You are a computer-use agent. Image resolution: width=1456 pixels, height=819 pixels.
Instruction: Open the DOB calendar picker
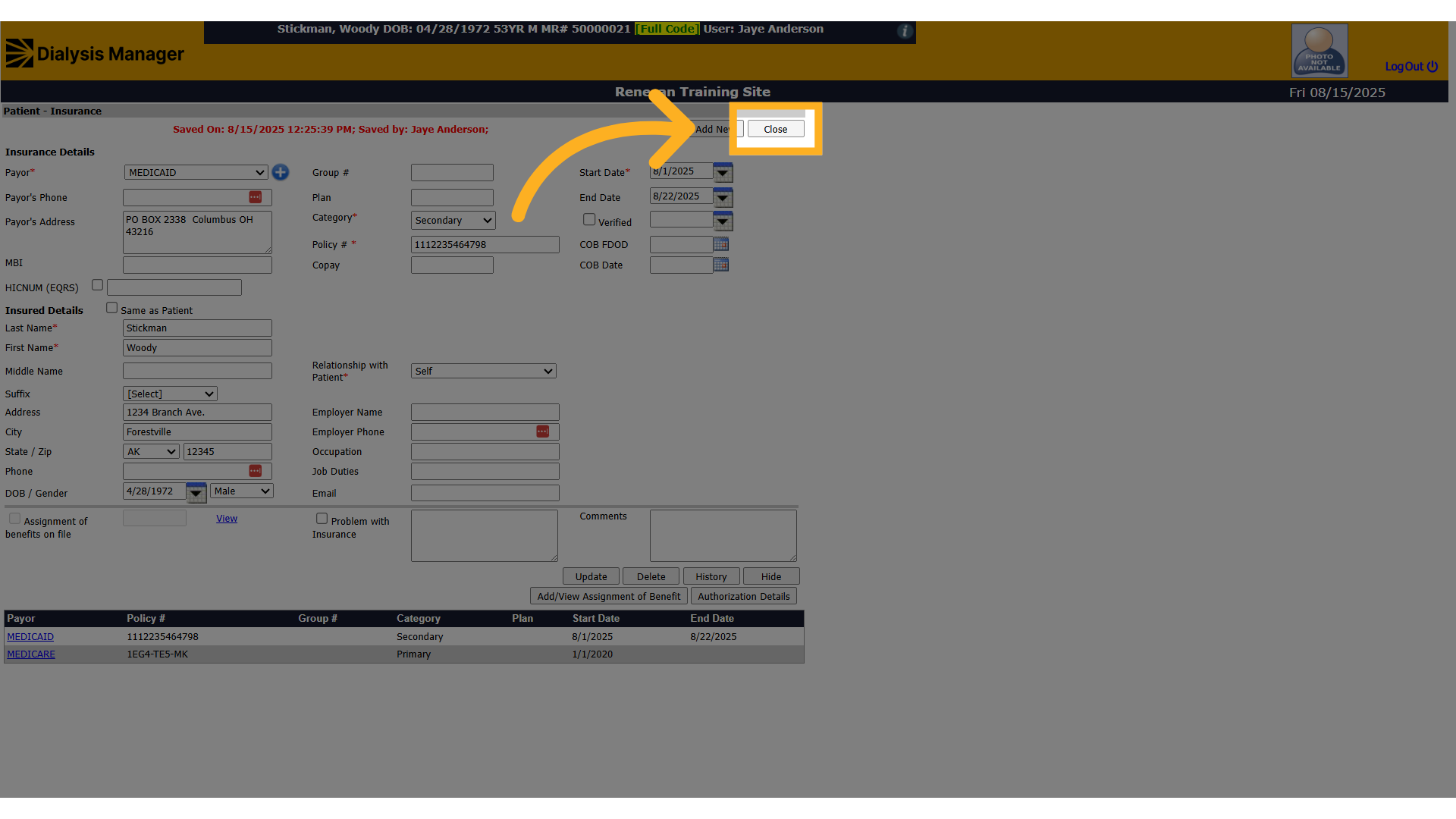[x=196, y=492]
